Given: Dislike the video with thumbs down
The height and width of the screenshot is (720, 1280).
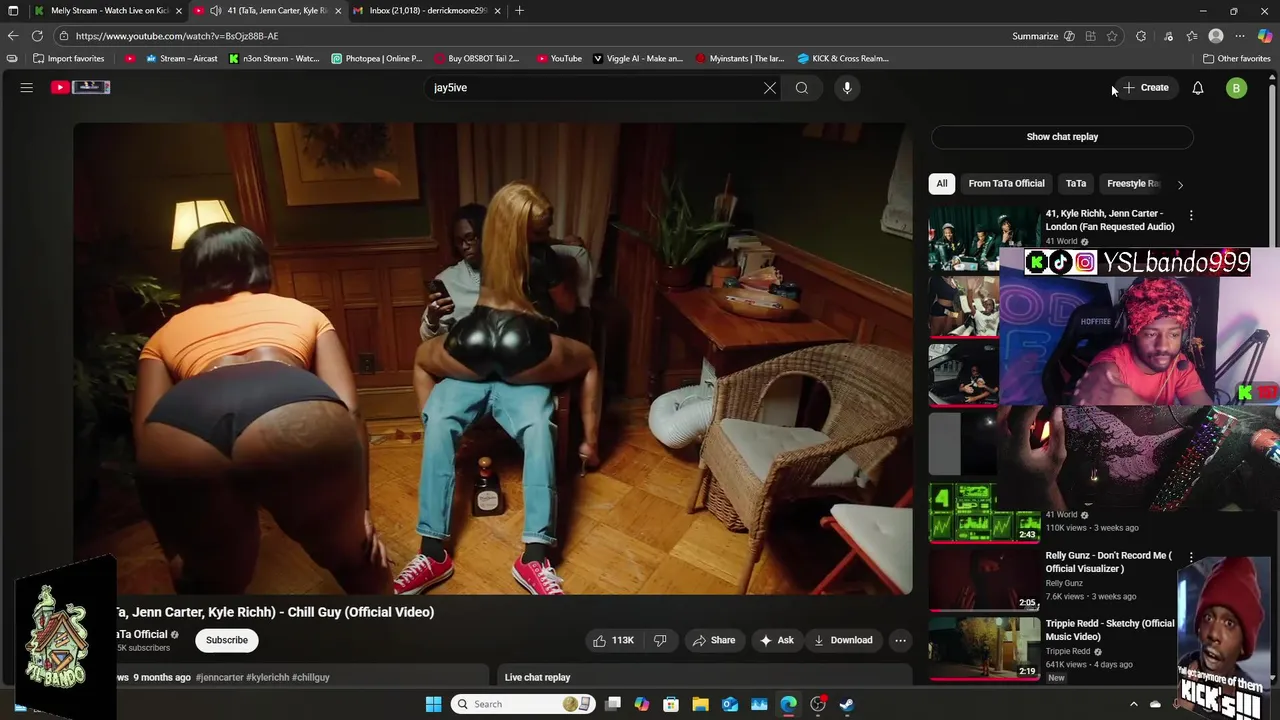Looking at the screenshot, I should [660, 640].
